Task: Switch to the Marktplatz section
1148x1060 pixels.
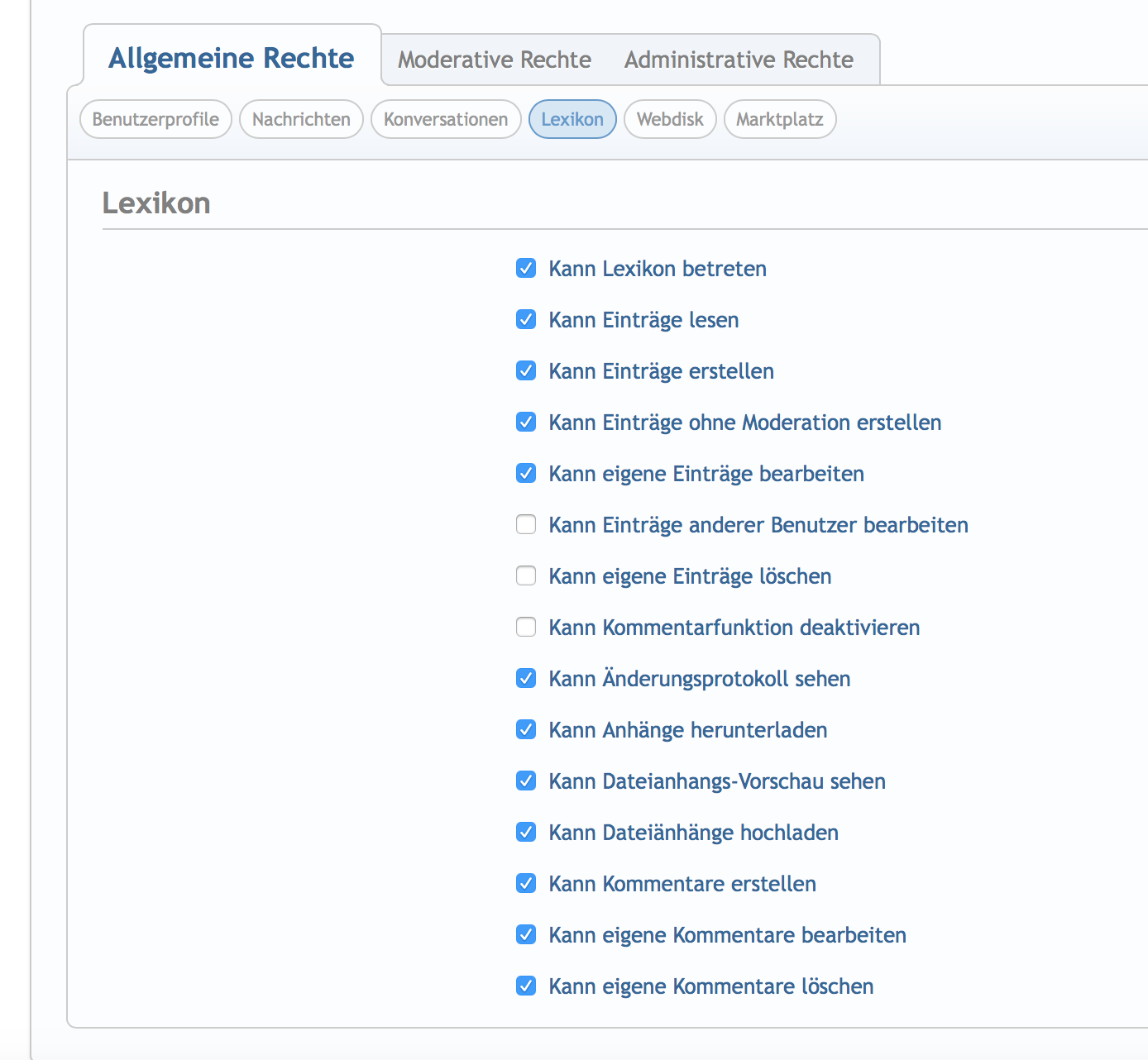Action: point(779,119)
